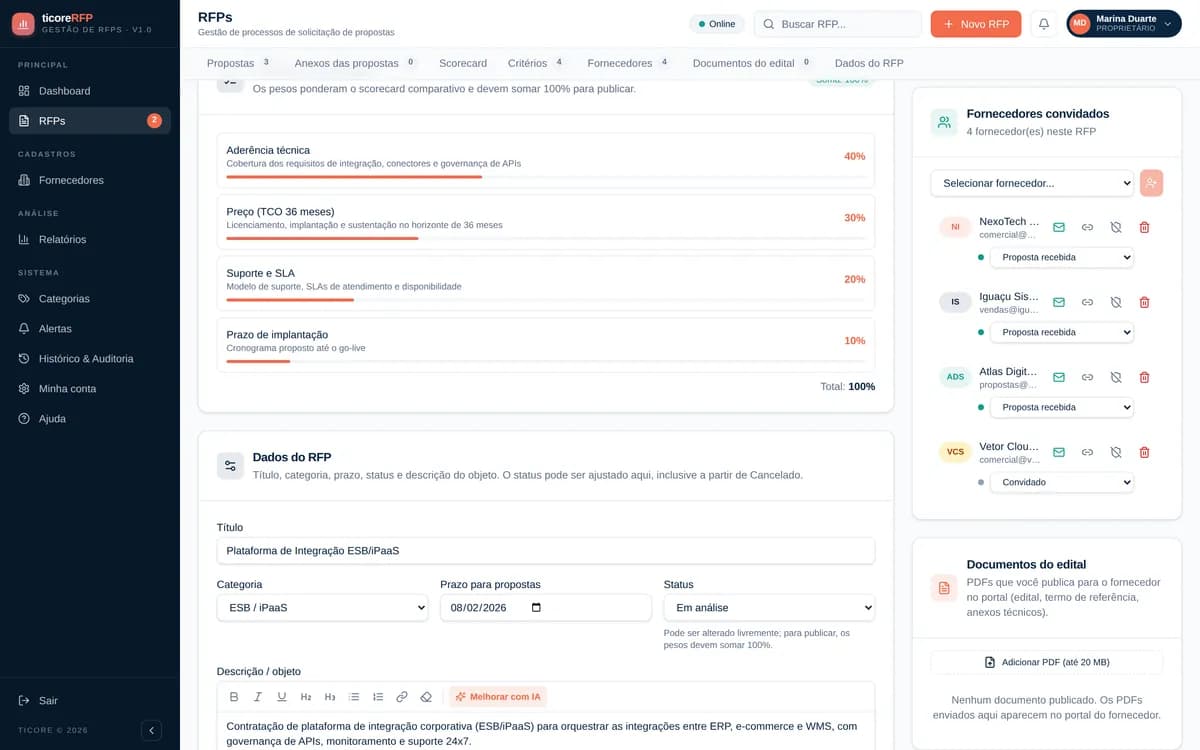Copy portal link for Iguaçu Sis
The height and width of the screenshot is (750, 1200).
[1087, 302]
